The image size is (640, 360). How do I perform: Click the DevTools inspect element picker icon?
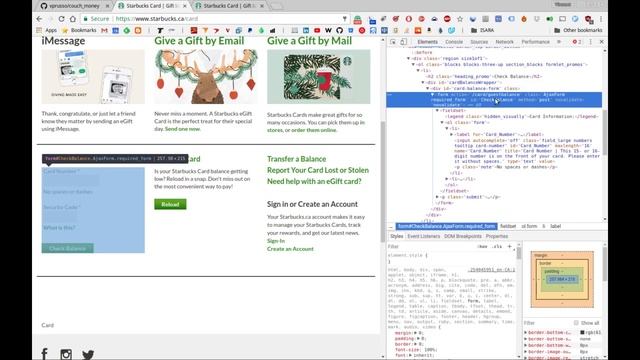393,42
